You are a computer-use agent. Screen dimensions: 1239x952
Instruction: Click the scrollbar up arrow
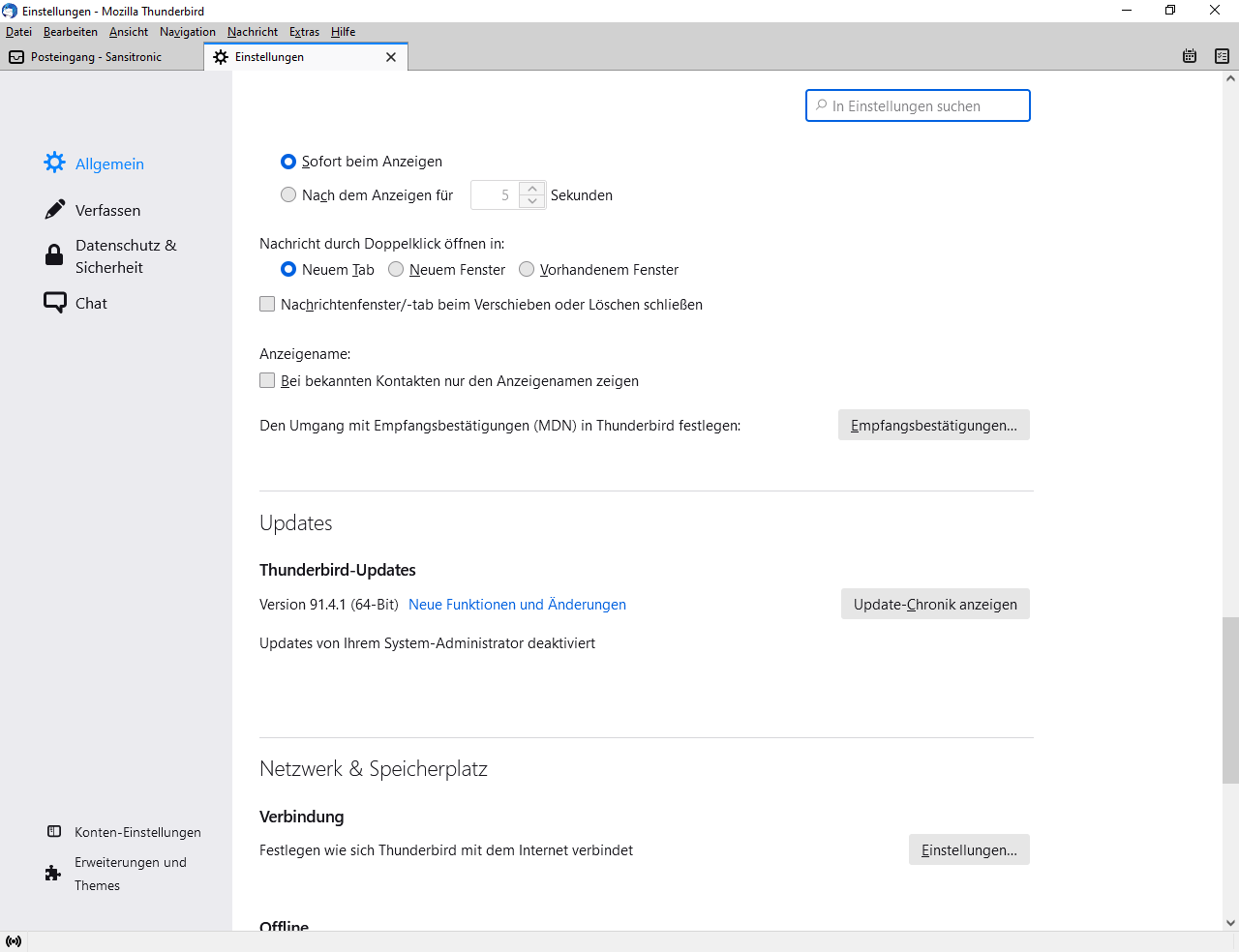tap(1230, 78)
